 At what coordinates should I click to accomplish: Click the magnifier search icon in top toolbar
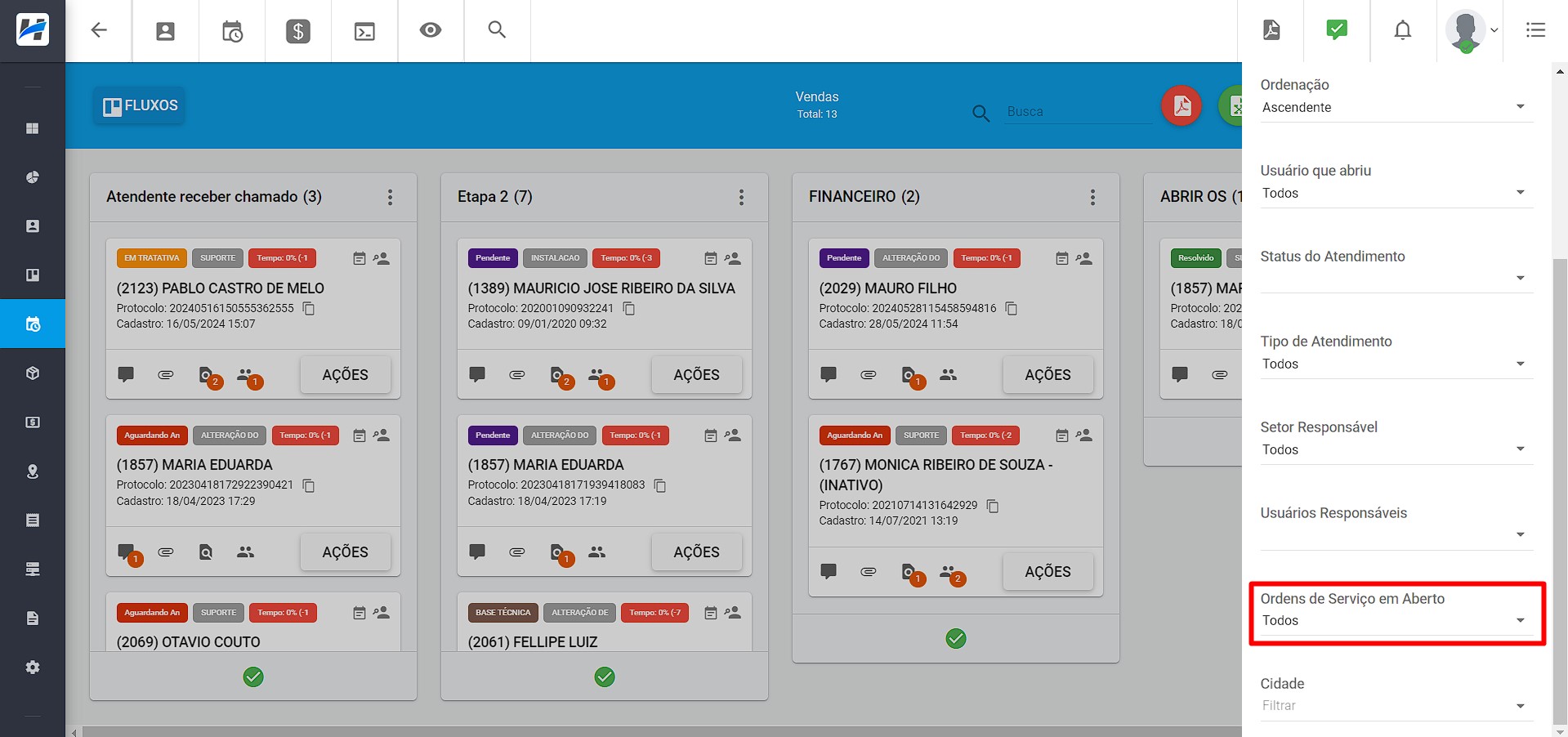click(x=497, y=29)
